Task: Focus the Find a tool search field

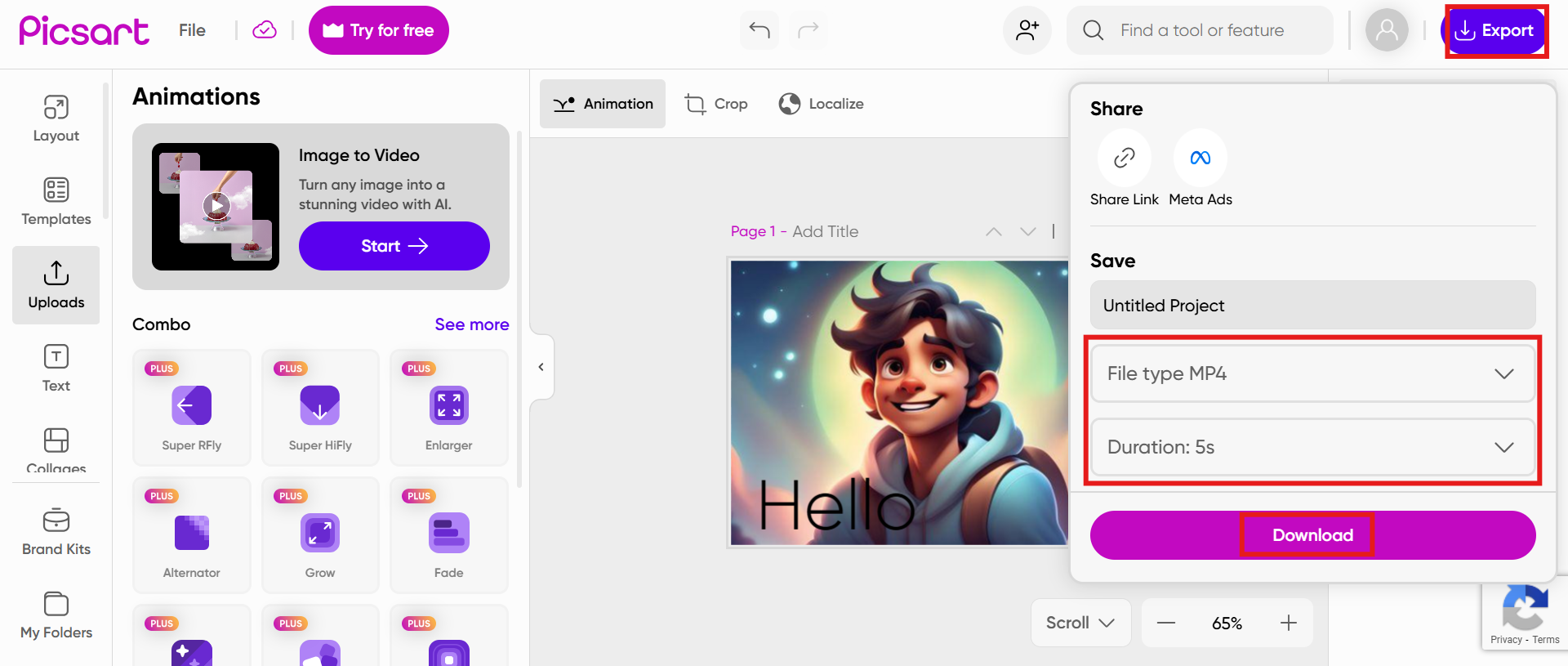Action: pos(1200,30)
